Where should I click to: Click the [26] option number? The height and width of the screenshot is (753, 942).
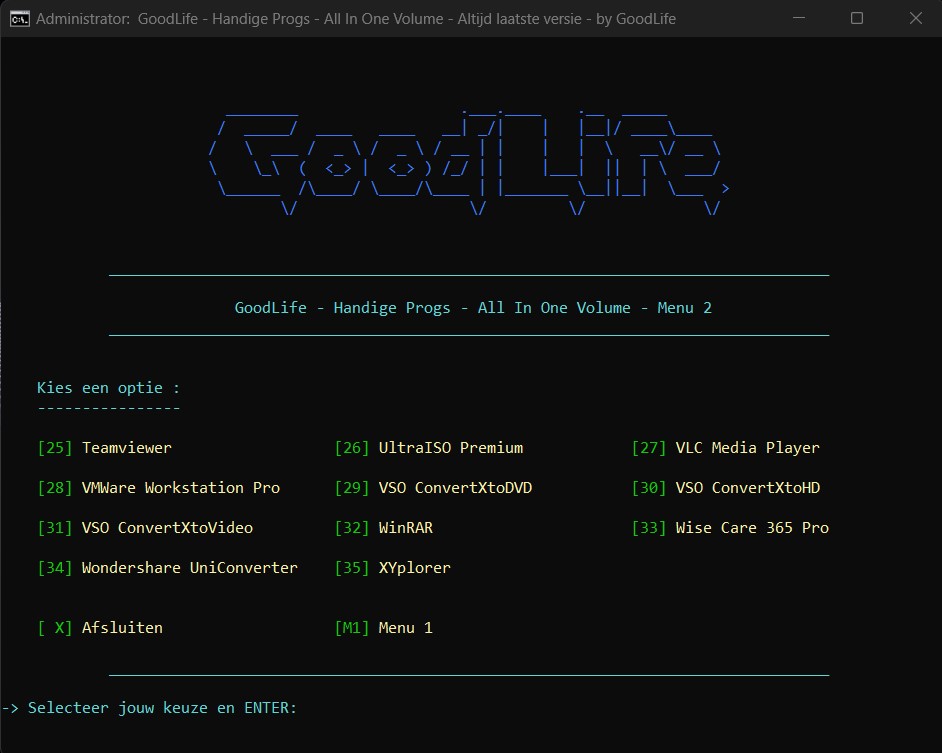pos(351,448)
